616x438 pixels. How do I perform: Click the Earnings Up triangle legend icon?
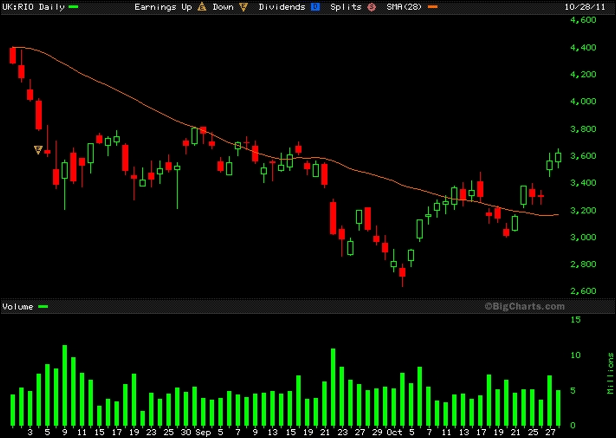coord(202,7)
